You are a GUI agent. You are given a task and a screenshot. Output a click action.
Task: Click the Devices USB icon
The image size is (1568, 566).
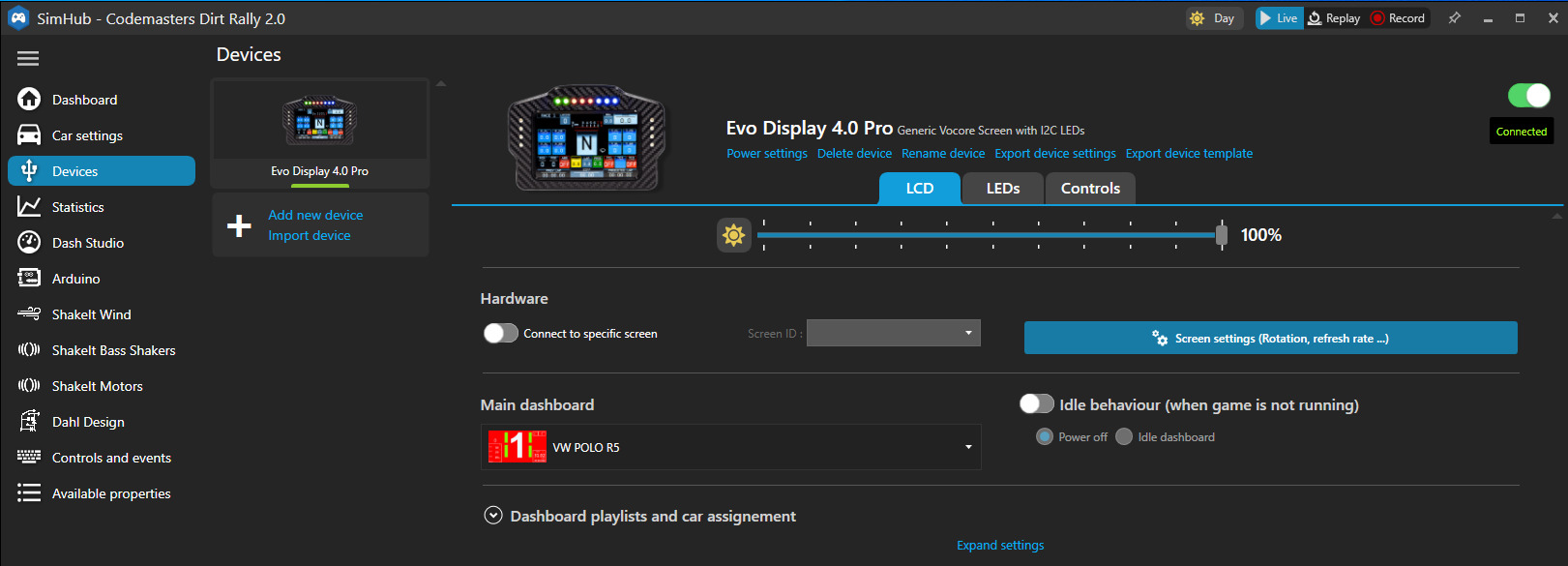point(29,171)
